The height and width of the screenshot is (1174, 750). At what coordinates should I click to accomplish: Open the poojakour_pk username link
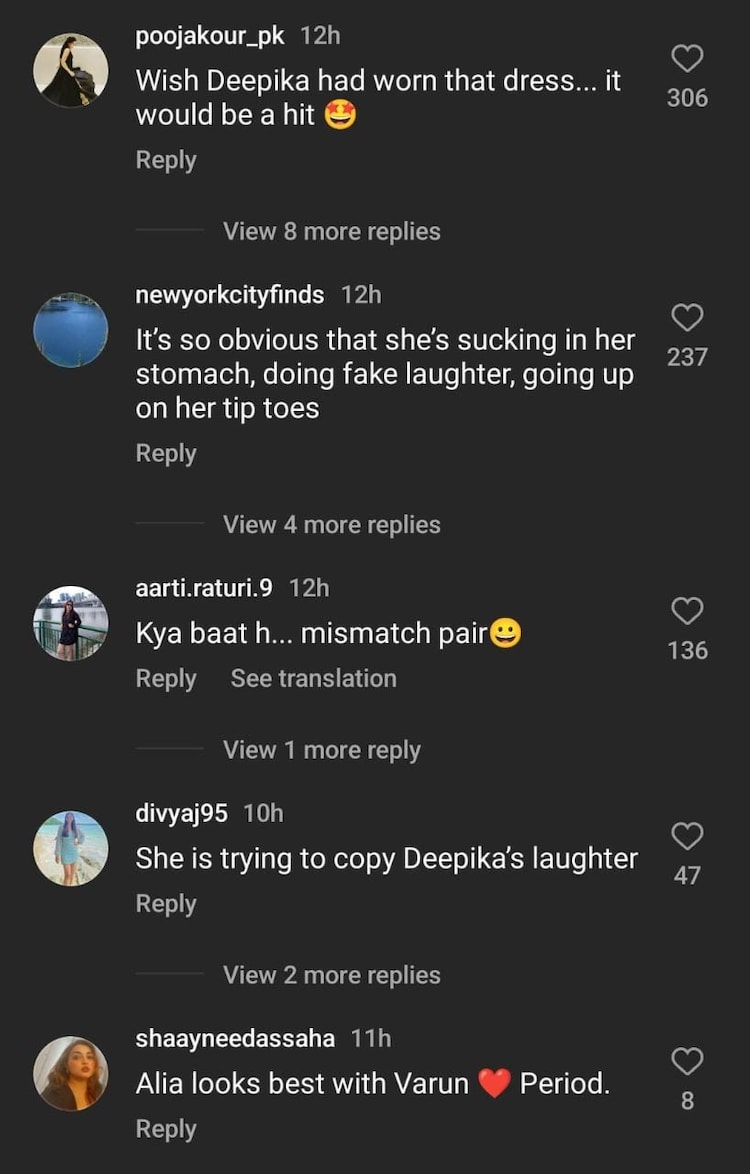(x=210, y=35)
